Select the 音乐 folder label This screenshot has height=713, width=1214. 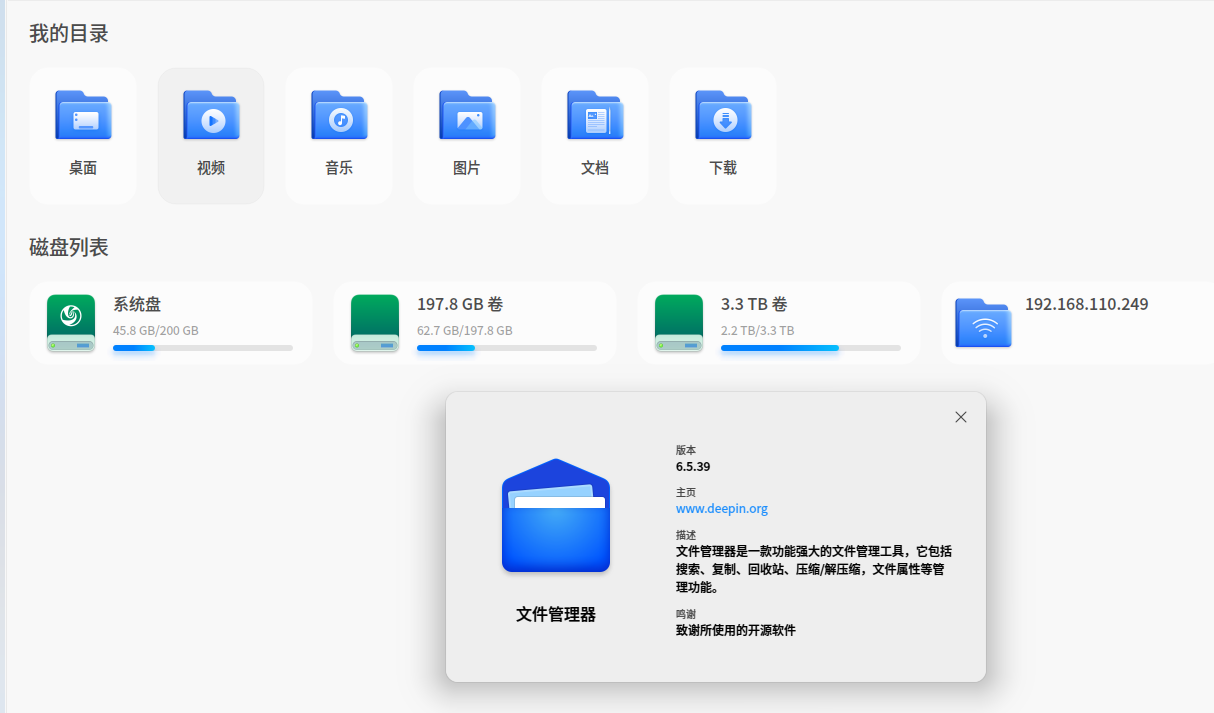coord(339,168)
